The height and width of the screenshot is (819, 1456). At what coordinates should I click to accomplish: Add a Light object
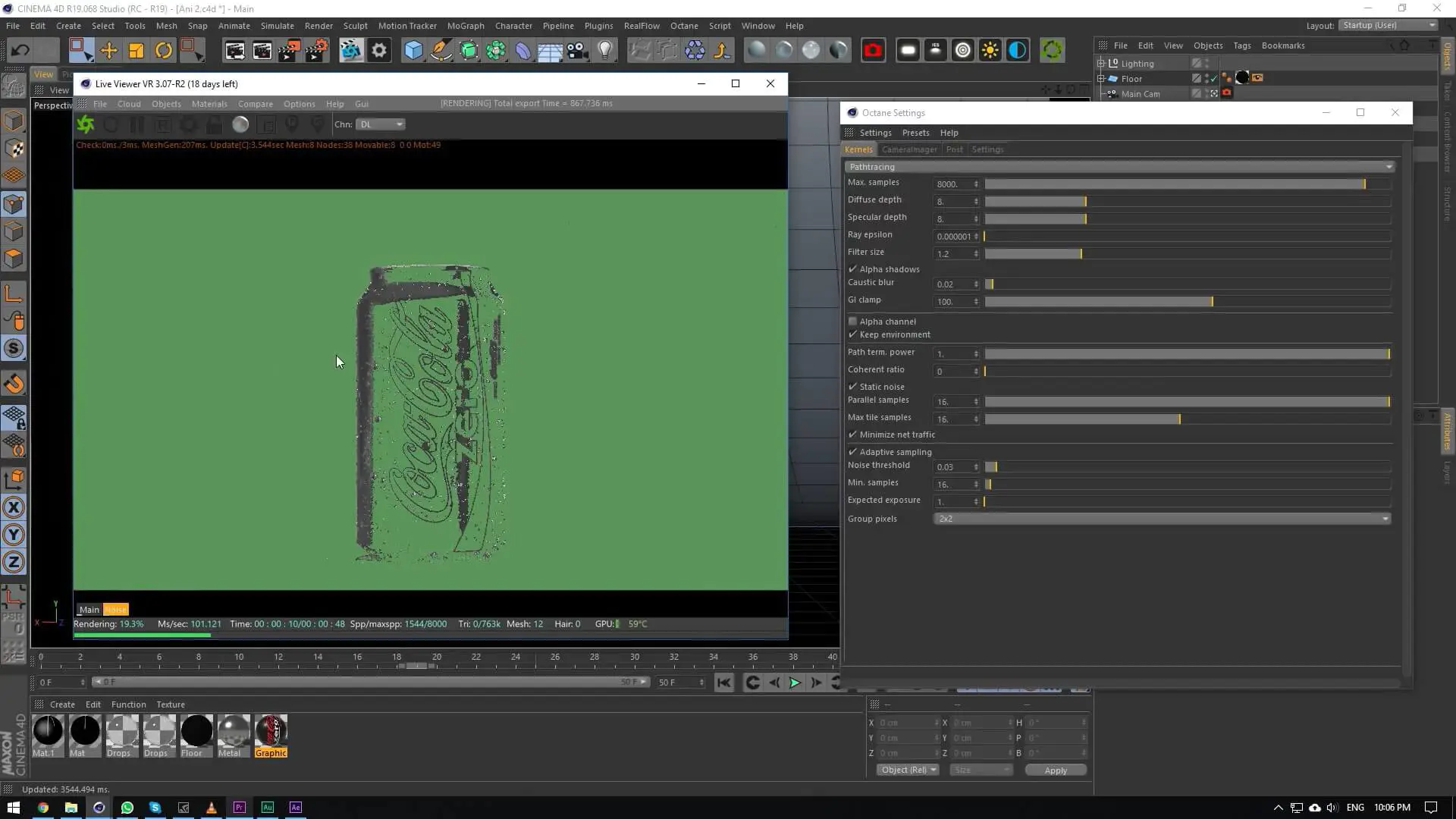pos(604,51)
